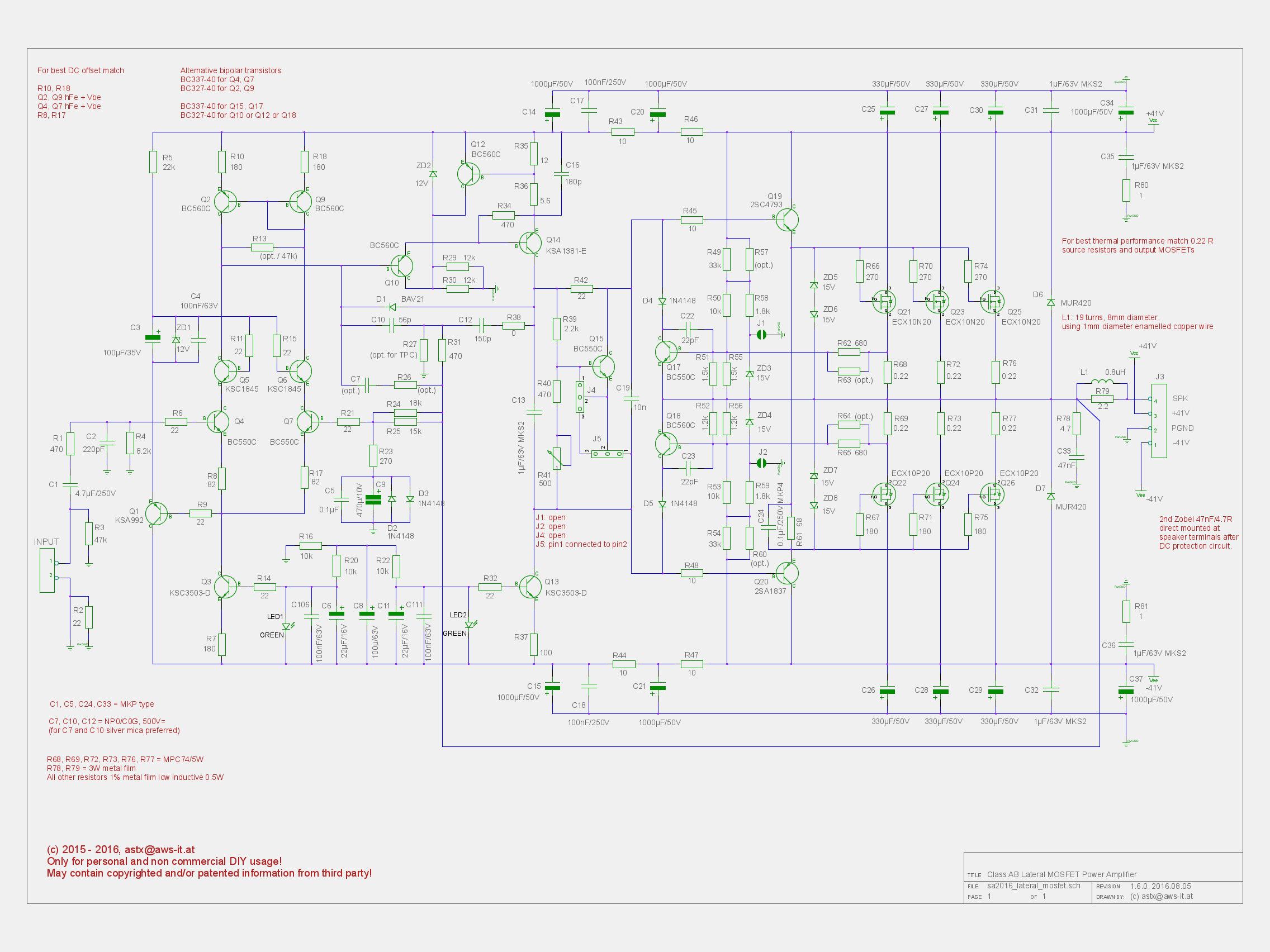Select the D1 BAV21 diode symbol
This screenshot has height=952, width=1270.
click(392, 307)
